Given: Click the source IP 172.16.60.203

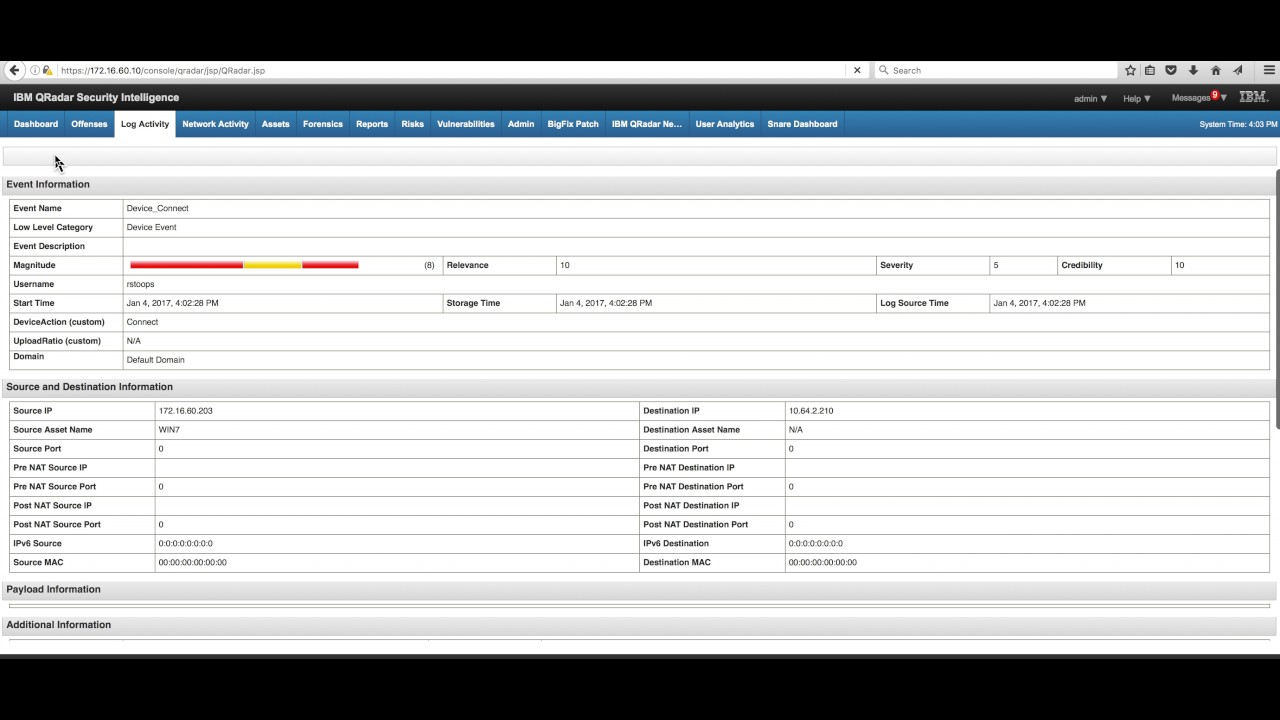Looking at the screenshot, I should coord(185,410).
